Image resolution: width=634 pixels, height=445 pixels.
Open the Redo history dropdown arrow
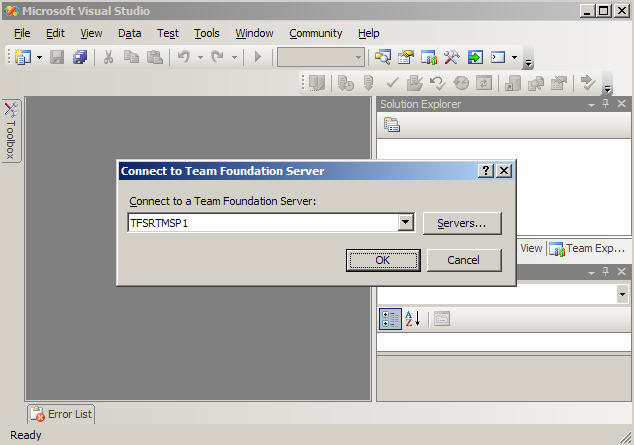[x=234, y=57]
